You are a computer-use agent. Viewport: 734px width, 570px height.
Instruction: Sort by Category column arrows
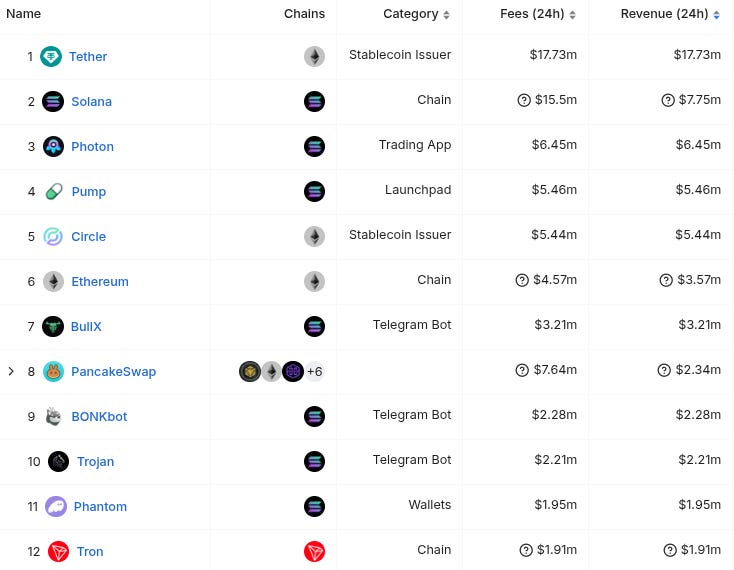pyautogui.click(x=447, y=15)
